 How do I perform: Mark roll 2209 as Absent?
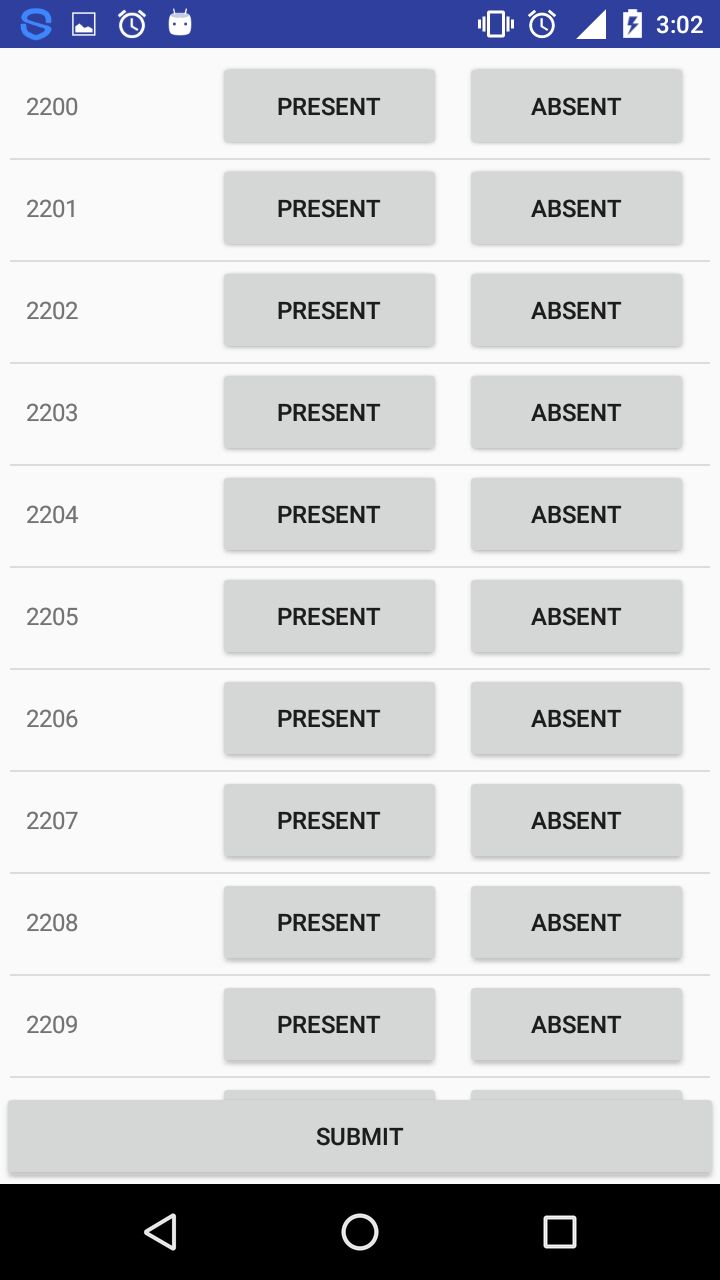576,1024
